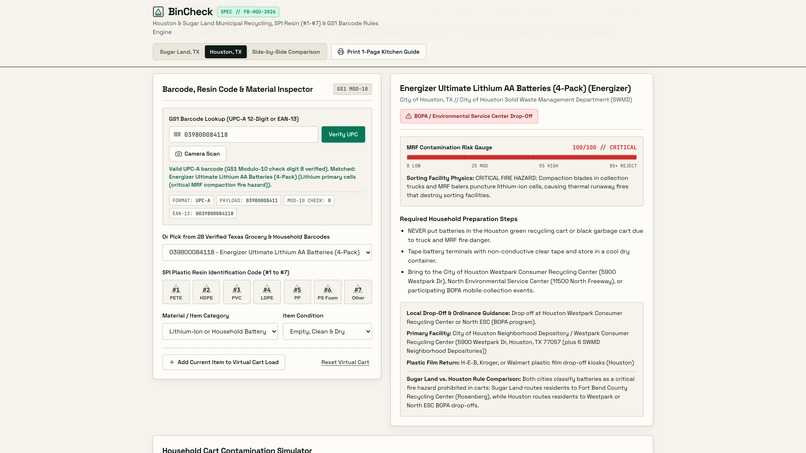806x453 pixels.
Task: Click the 100/100 // CRITICAL score text
Action: pos(604,148)
